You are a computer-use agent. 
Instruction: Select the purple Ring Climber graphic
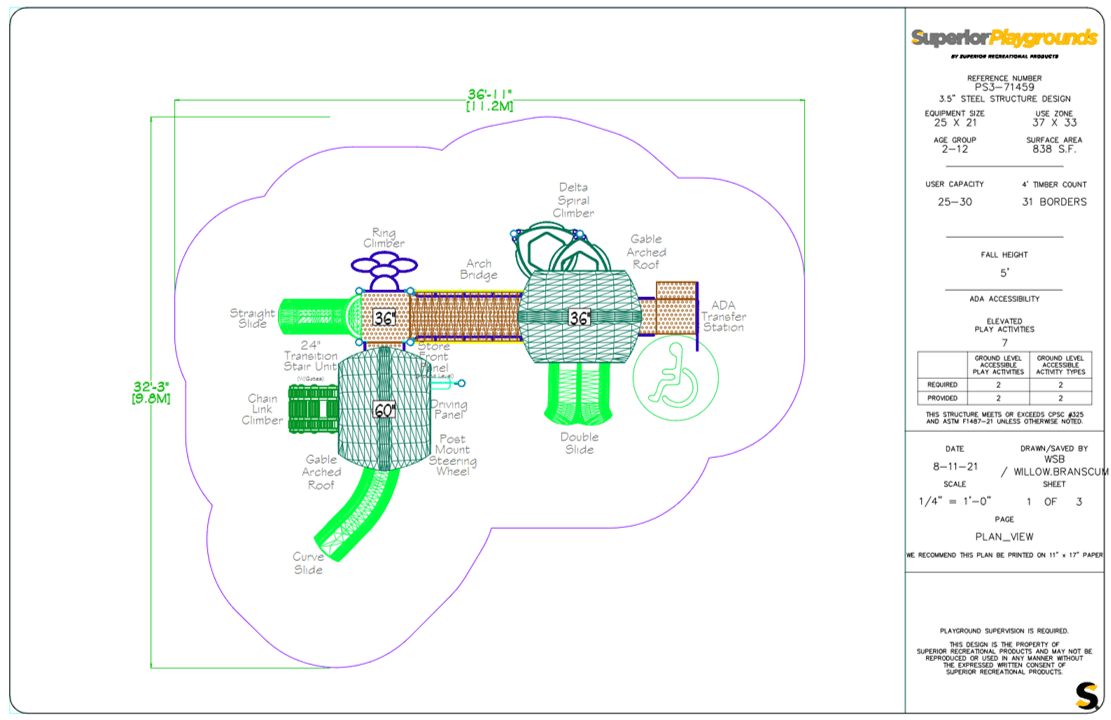tap(384, 271)
